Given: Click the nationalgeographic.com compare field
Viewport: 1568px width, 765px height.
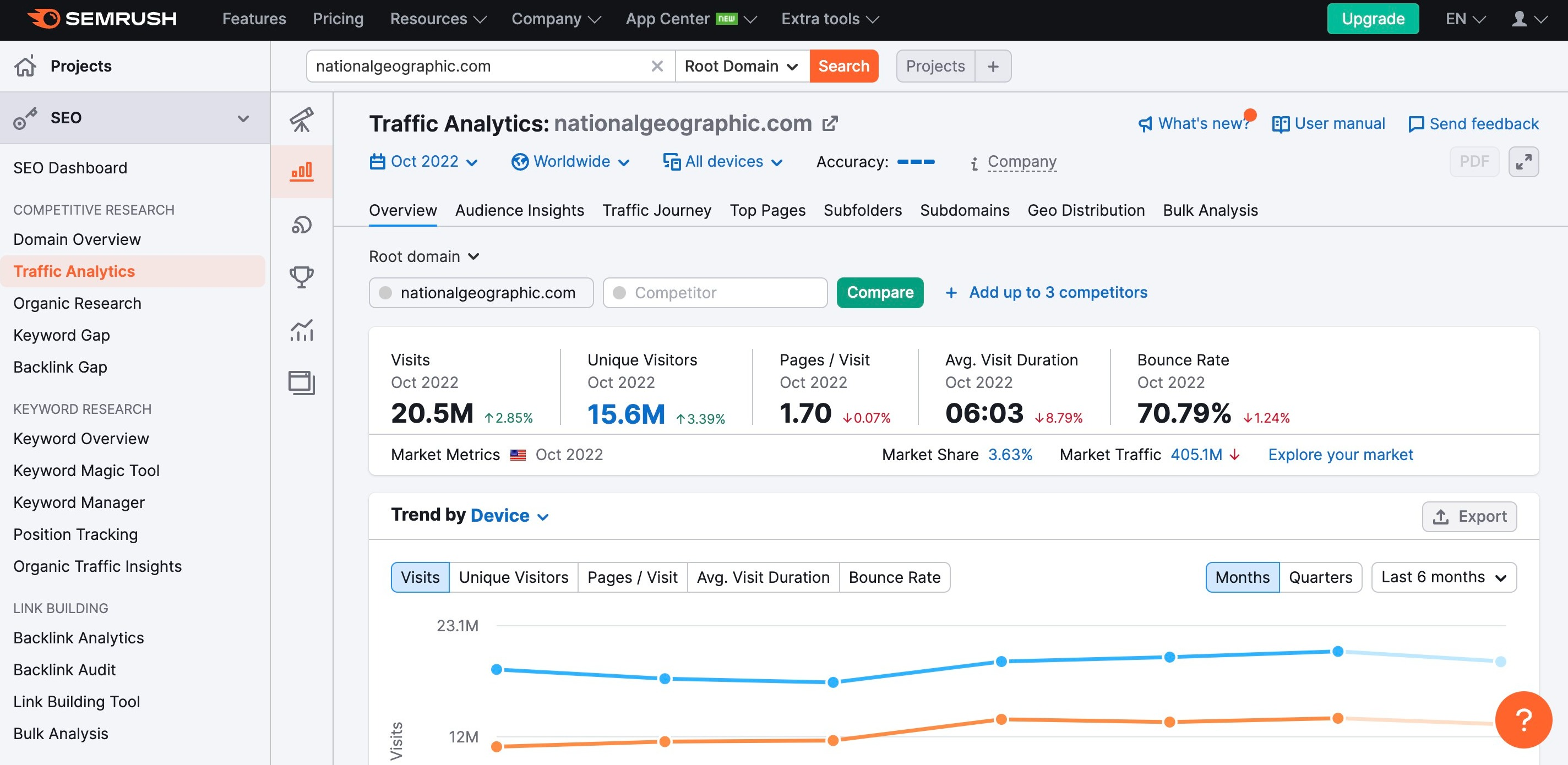Looking at the screenshot, I should coord(481,293).
